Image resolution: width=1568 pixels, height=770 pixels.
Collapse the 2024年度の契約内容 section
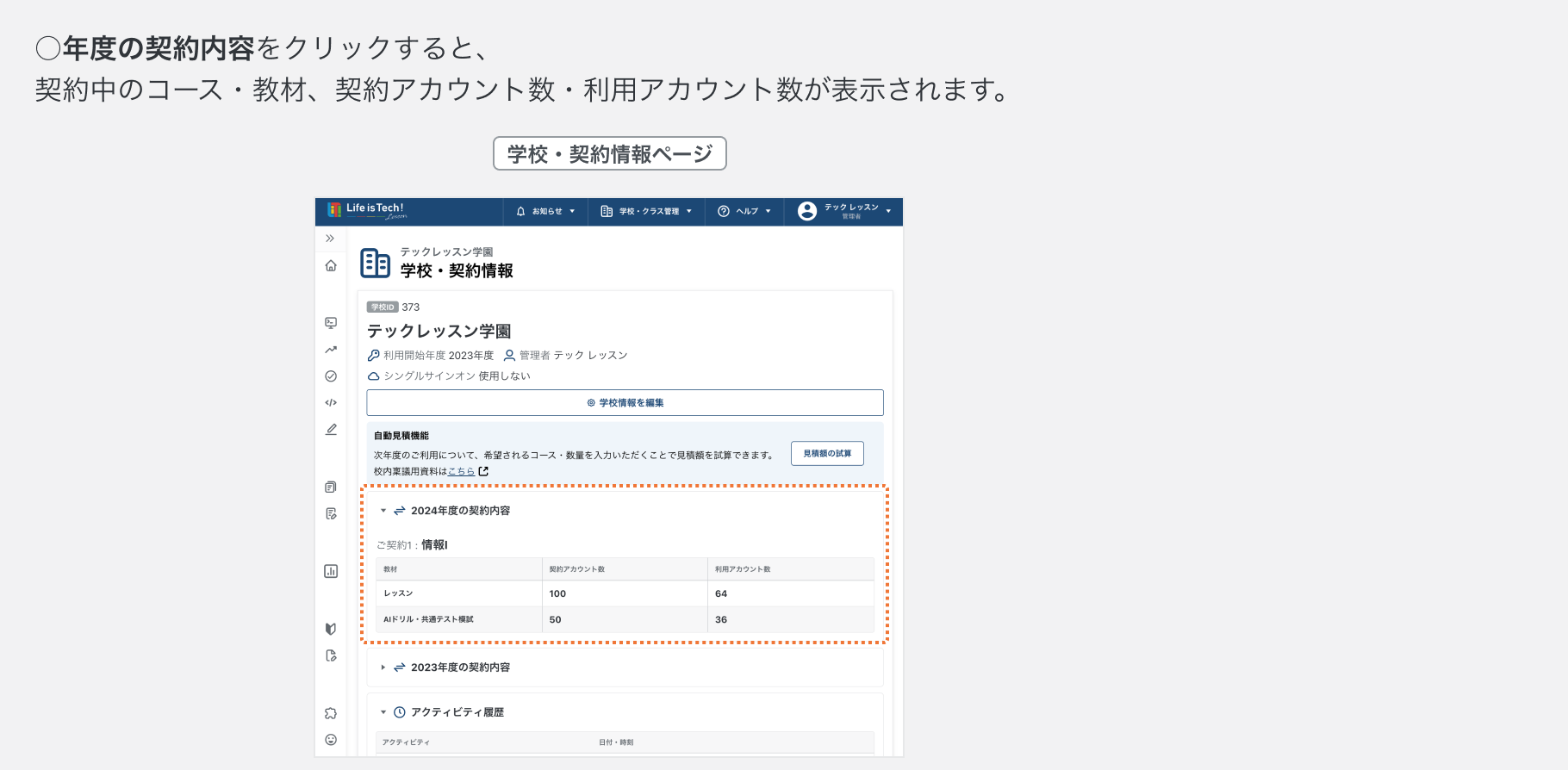point(383,511)
